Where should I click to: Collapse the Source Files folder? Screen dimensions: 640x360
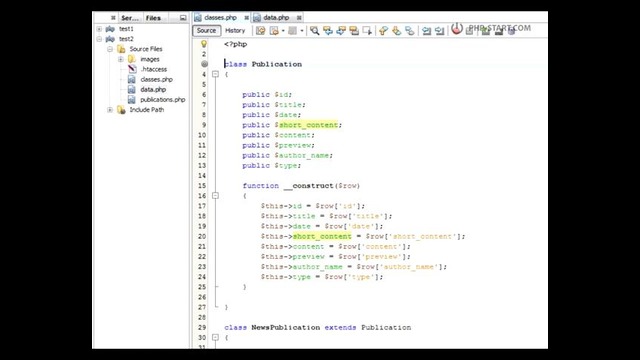tap(110, 49)
